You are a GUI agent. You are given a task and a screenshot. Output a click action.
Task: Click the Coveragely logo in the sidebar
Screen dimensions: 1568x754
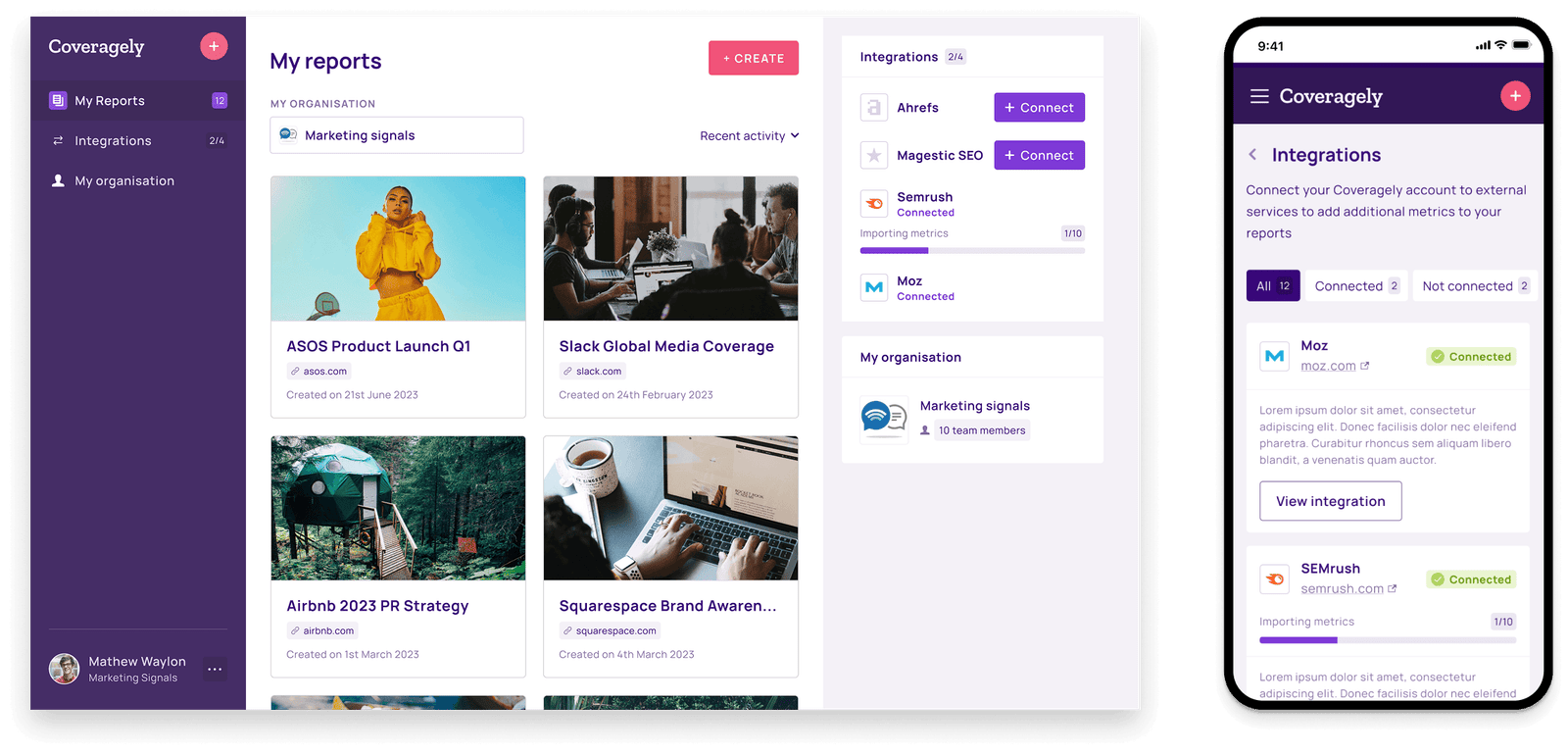(x=96, y=47)
